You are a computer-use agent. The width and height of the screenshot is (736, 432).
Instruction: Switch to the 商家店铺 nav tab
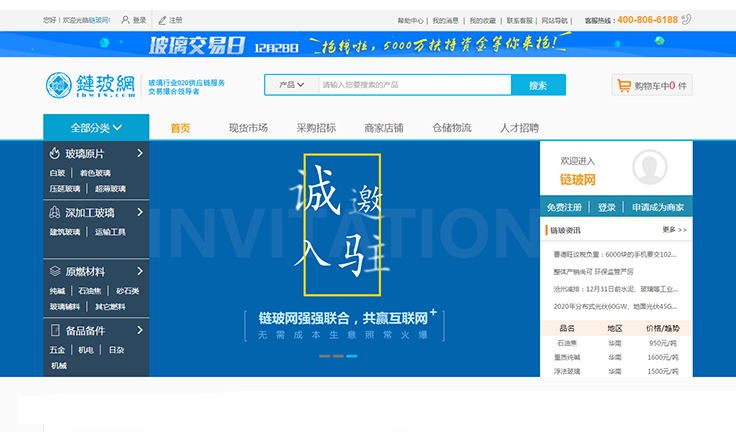click(x=384, y=128)
